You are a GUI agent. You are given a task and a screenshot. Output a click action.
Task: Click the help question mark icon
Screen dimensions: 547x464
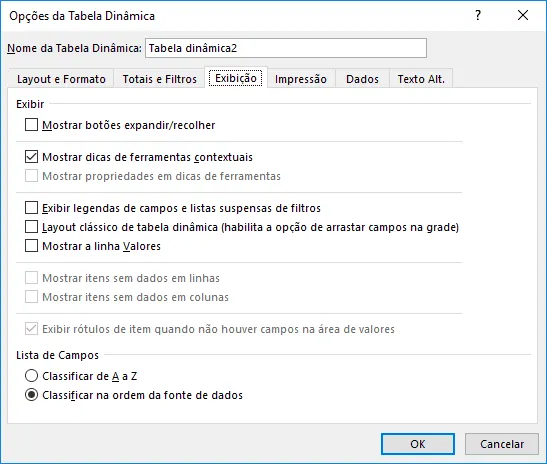[478, 15]
